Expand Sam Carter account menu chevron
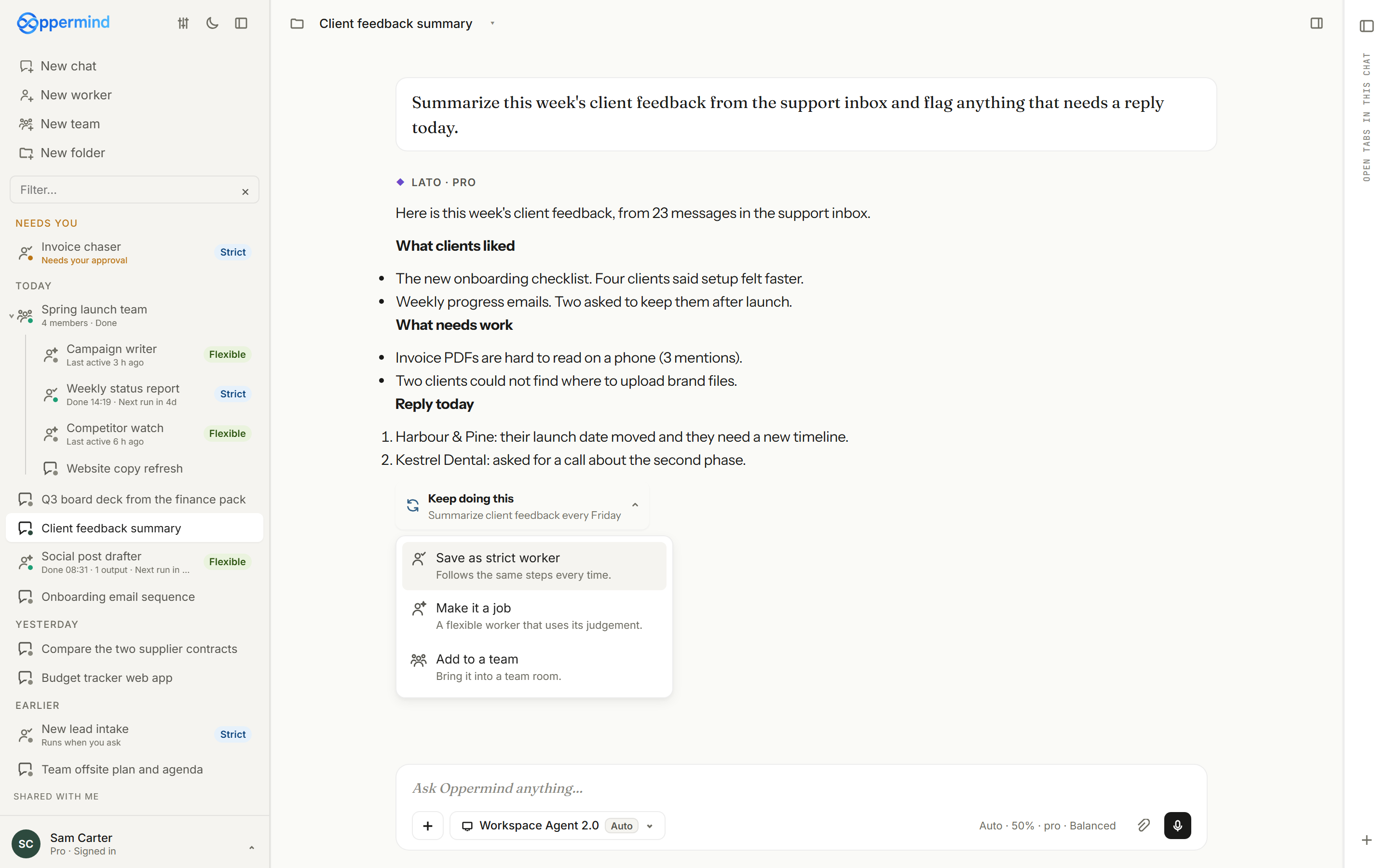Screen dimensions: 1389x868 [251, 847]
